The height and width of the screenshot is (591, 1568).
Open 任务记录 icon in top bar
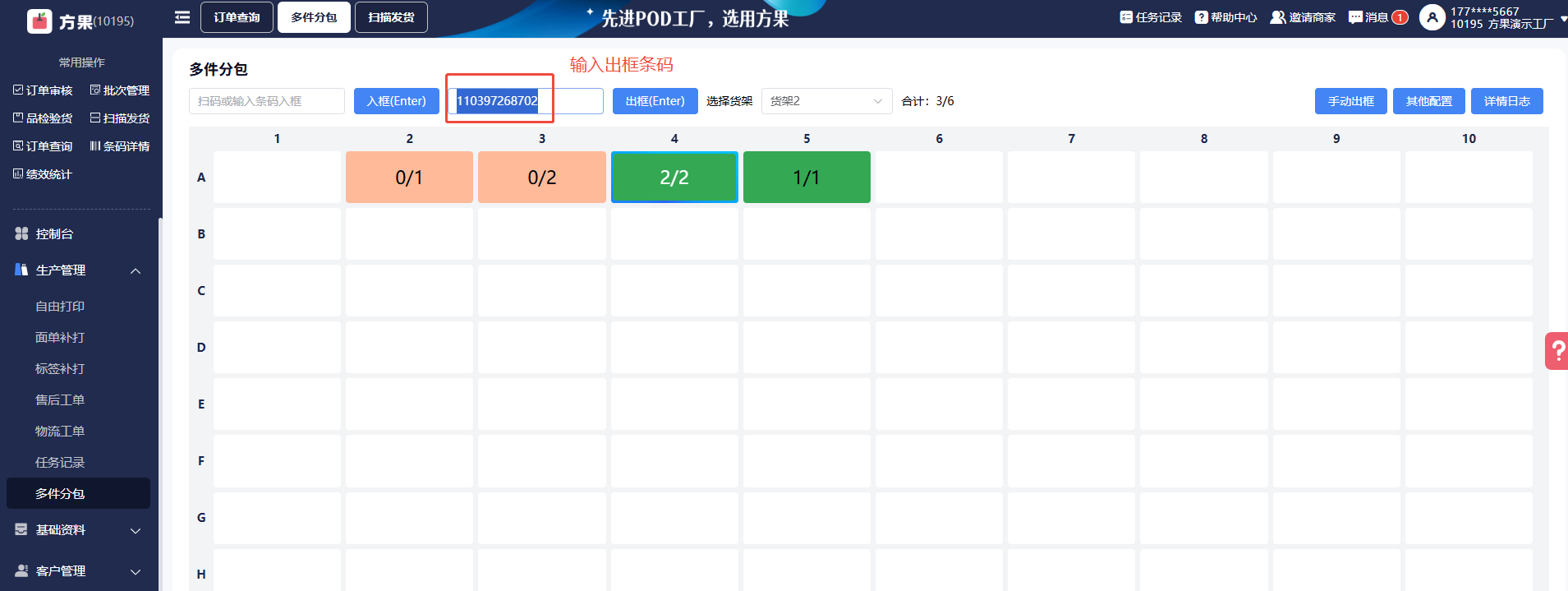[x=1126, y=17]
